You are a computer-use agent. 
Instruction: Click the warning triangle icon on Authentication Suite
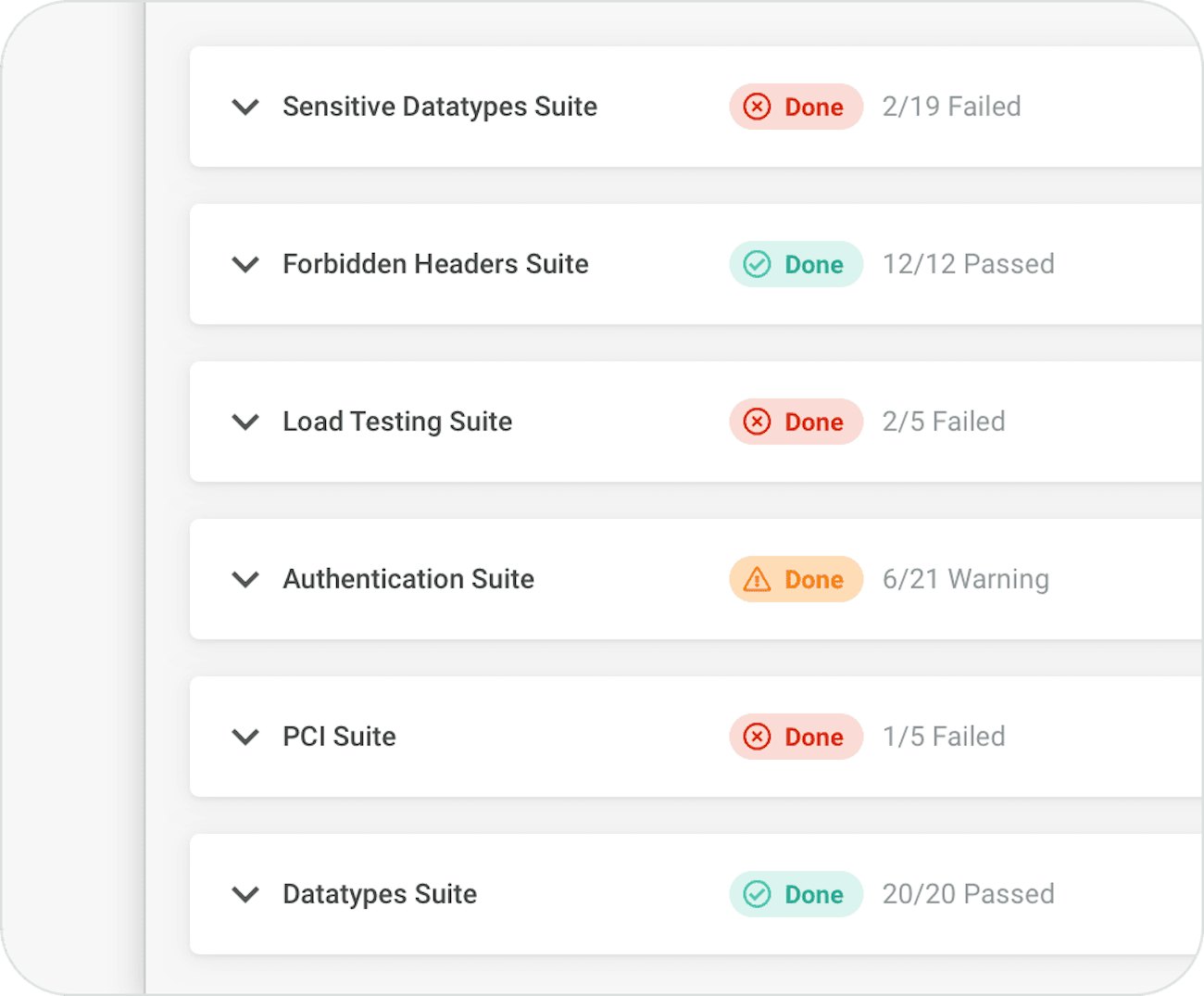pyautogui.click(x=757, y=579)
